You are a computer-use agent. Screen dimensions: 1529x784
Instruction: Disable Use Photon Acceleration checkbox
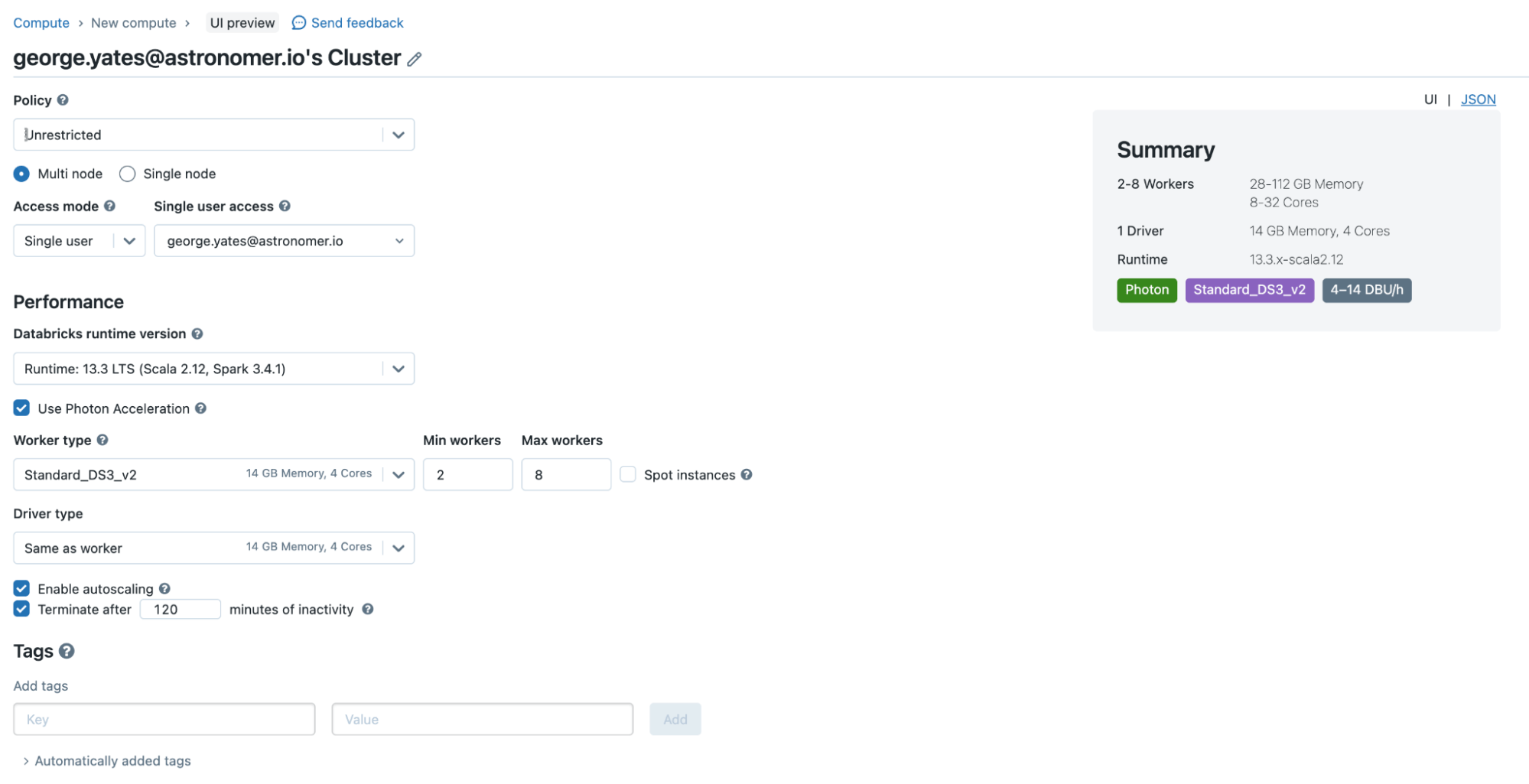[x=21, y=408]
